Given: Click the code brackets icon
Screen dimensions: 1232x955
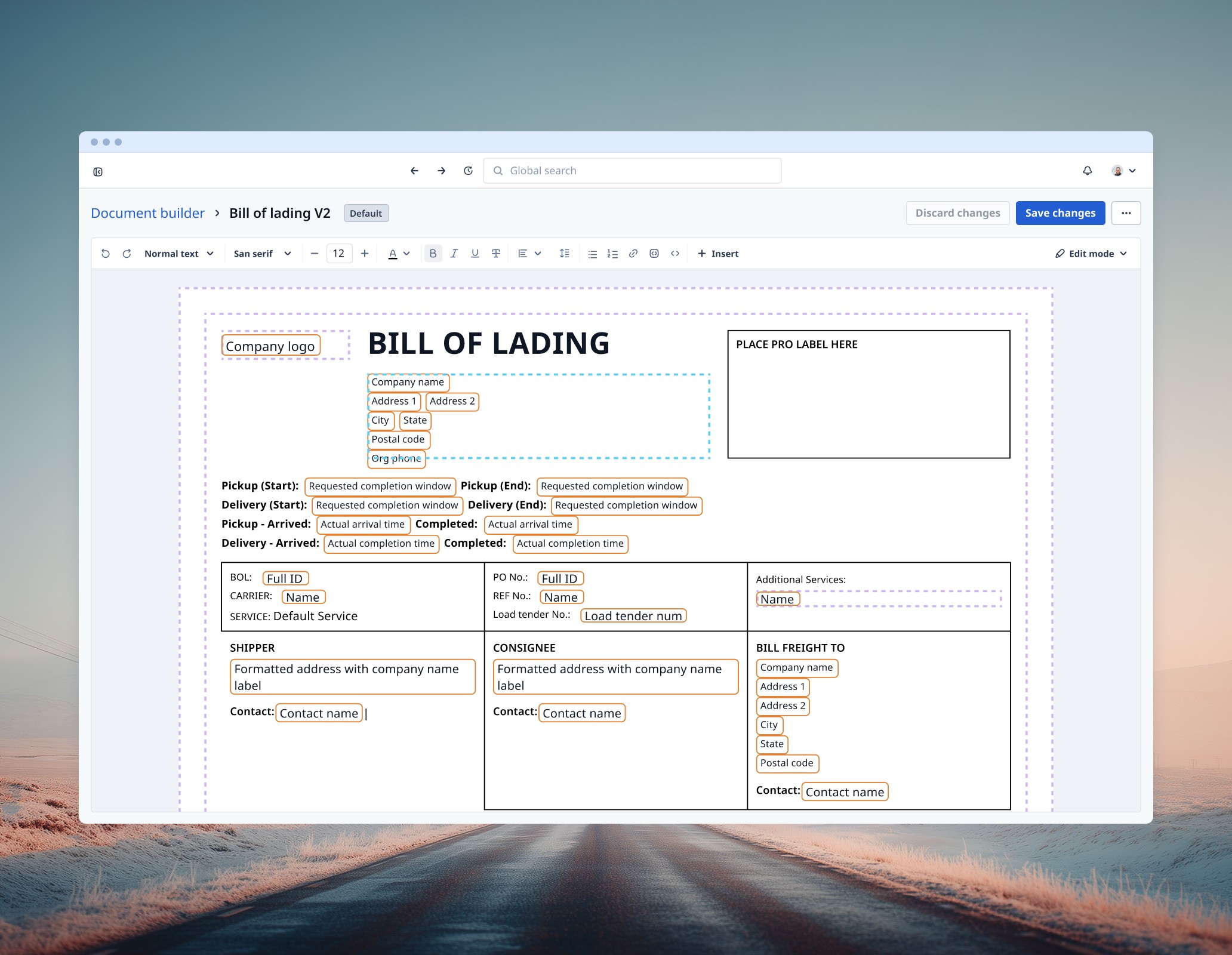Looking at the screenshot, I should tap(675, 254).
